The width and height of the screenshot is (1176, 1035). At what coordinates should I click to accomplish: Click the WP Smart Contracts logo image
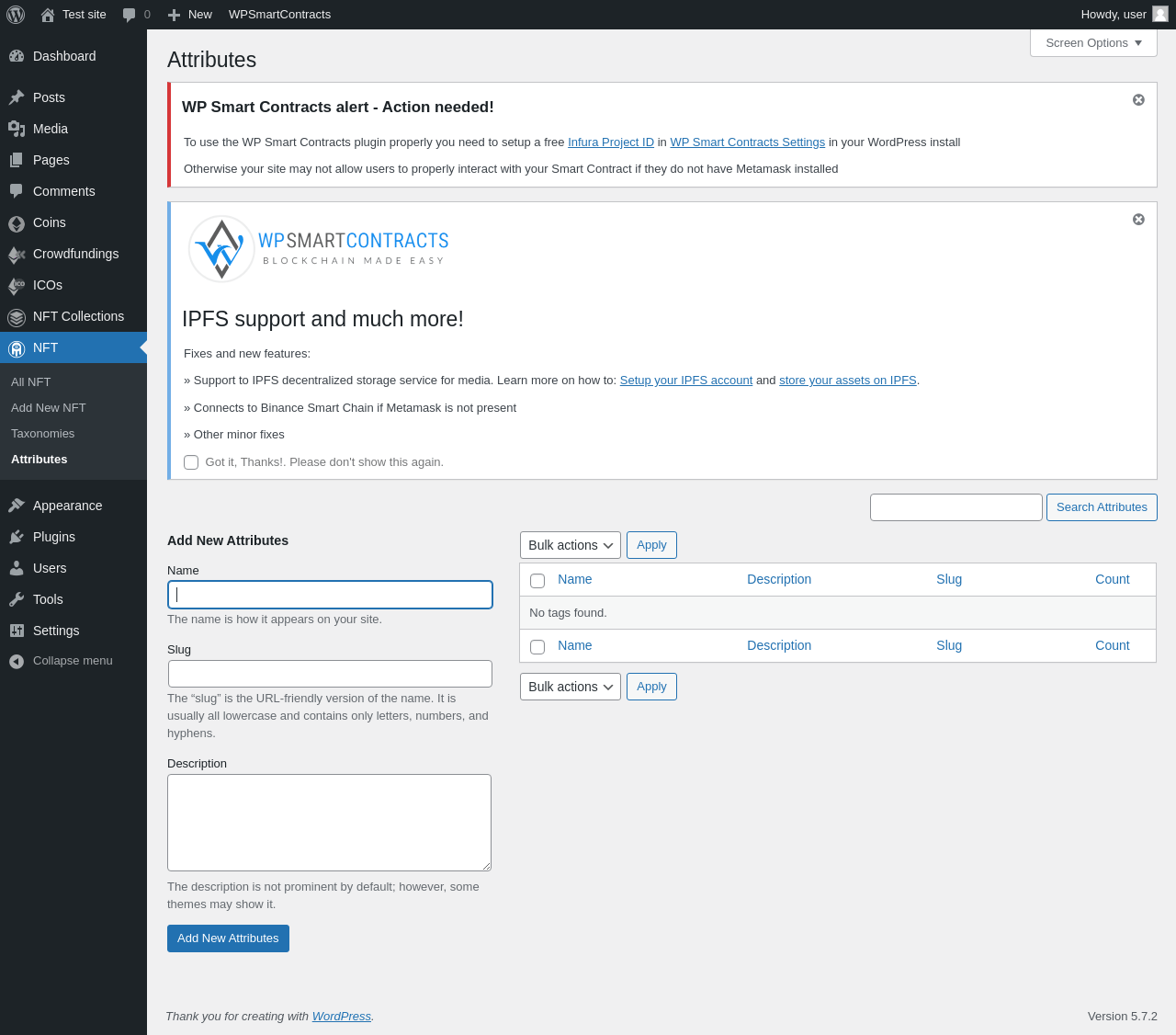[318, 248]
